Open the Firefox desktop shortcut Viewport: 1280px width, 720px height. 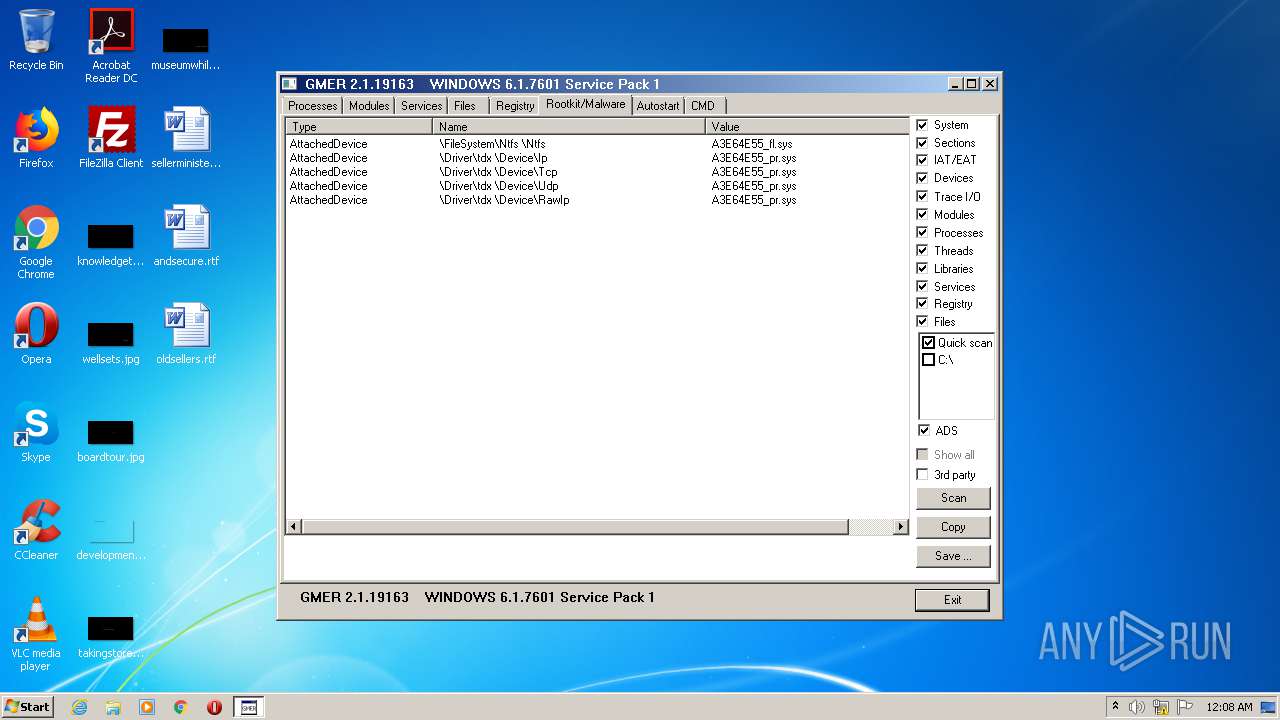click(x=36, y=138)
